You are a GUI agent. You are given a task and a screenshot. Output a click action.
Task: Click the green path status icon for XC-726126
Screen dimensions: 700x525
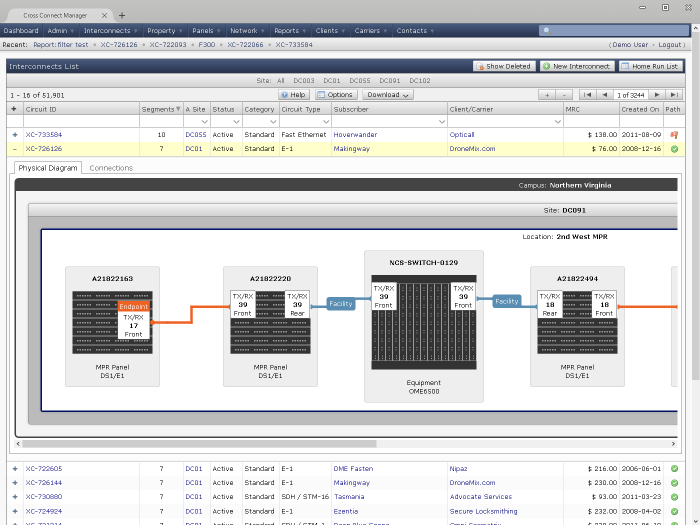tap(674, 149)
